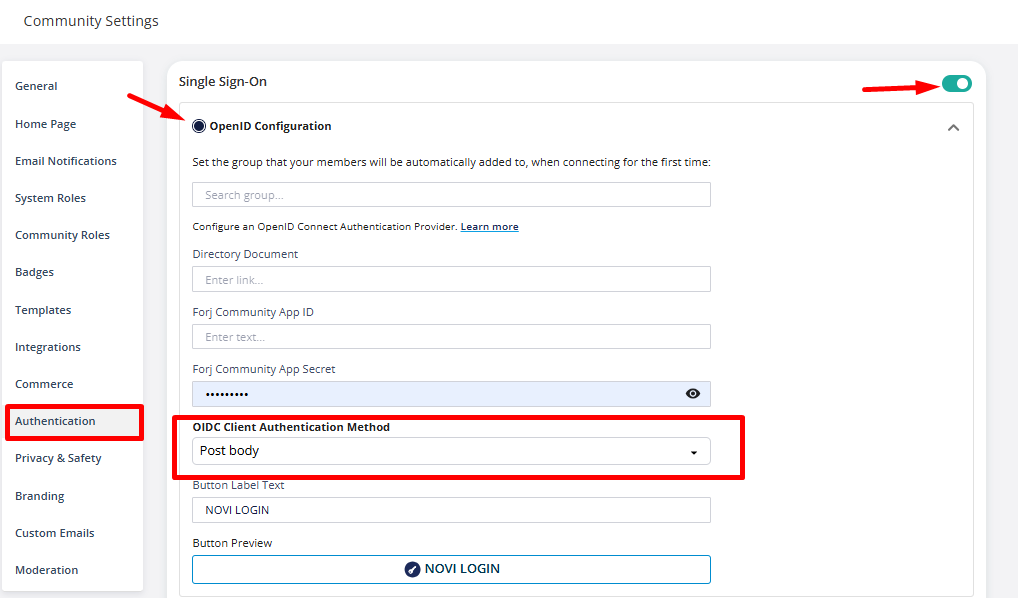Image resolution: width=1018 pixels, height=598 pixels.
Task: Click Forj Community App ID field
Action: pyautogui.click(x=451, y=336)
